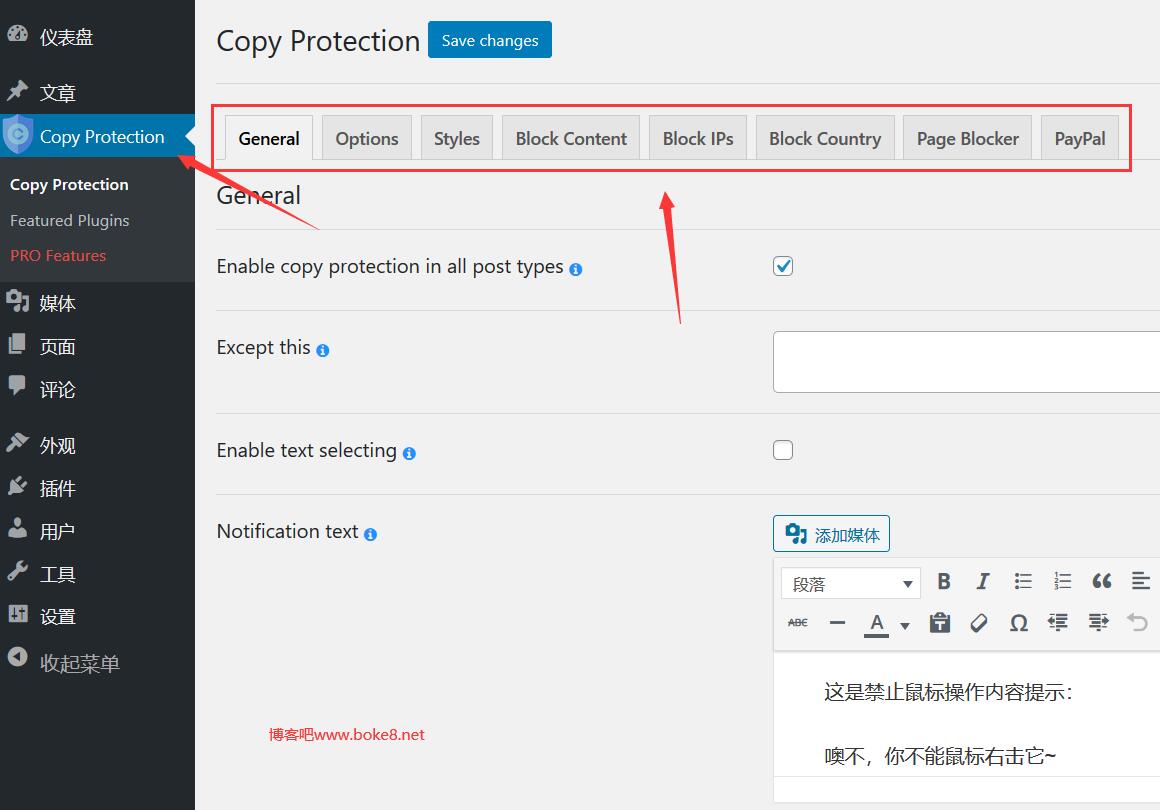Open the 段落 paragraph format dropdown
1160x810 pixels.
click(x=850, y=584)
